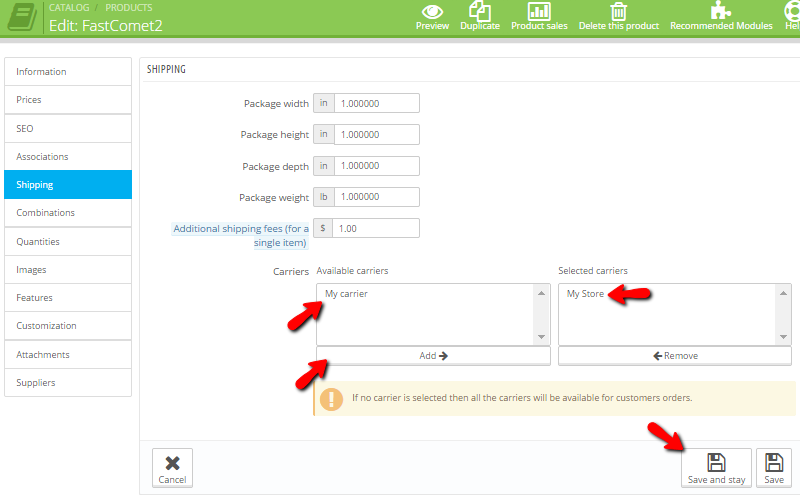Viewport: 800px width, 495px height.
Task: Click the Package width label
Action: pos(276,104)
